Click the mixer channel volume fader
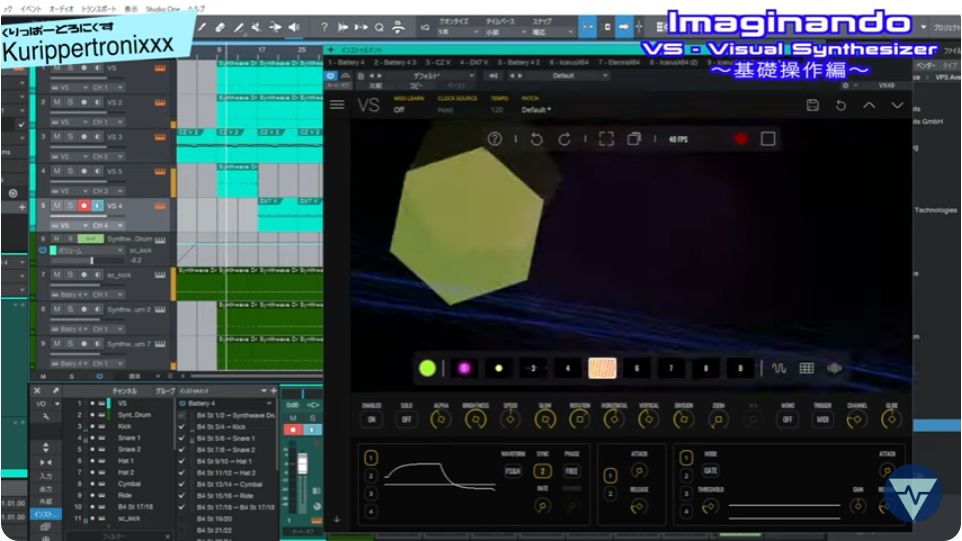 (x=302, y=464)
